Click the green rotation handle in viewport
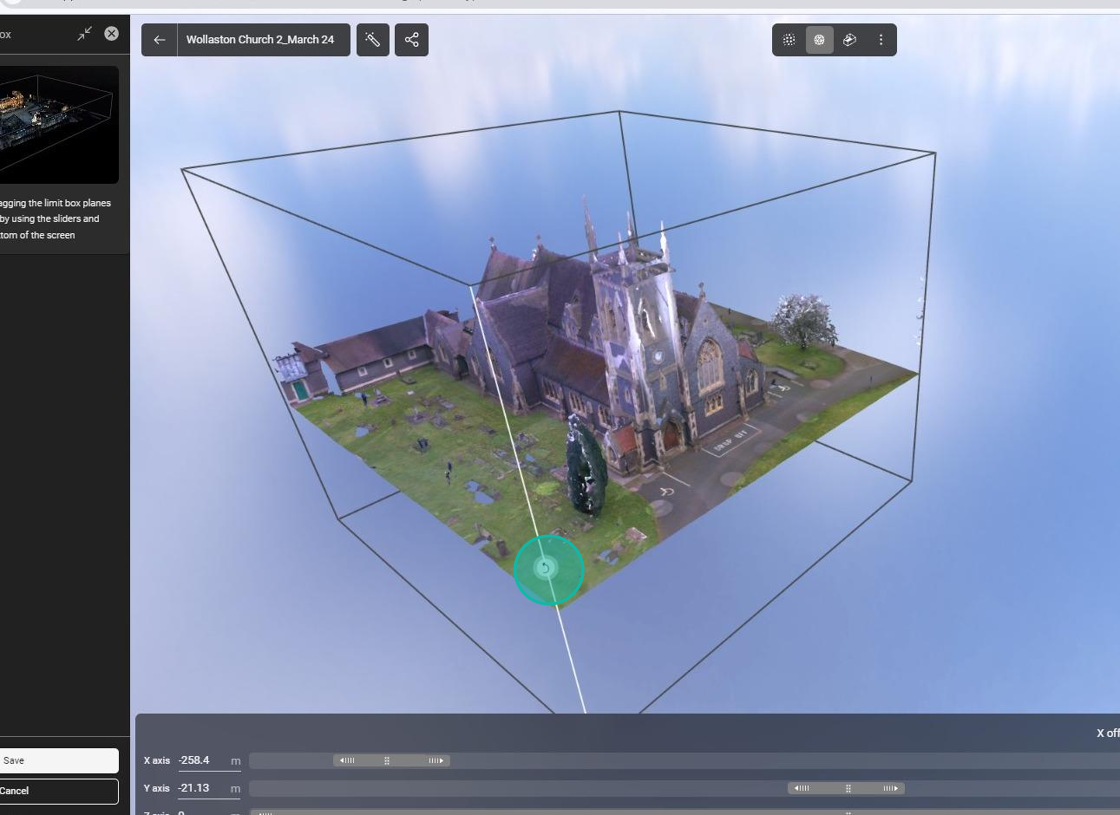Viewport: 1120px width, 815px height. (x=549, y=569)
